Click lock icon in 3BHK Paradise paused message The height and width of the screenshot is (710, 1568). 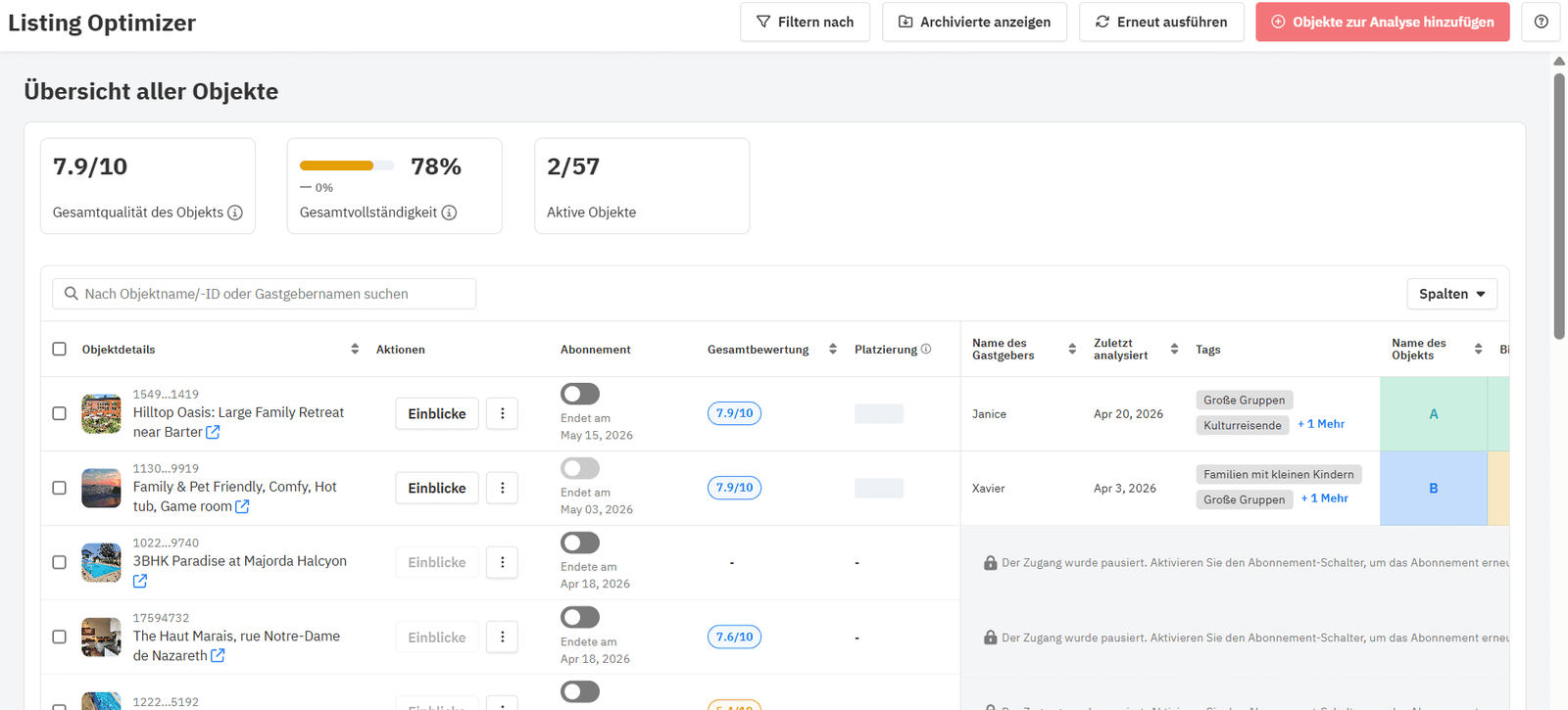990,563
